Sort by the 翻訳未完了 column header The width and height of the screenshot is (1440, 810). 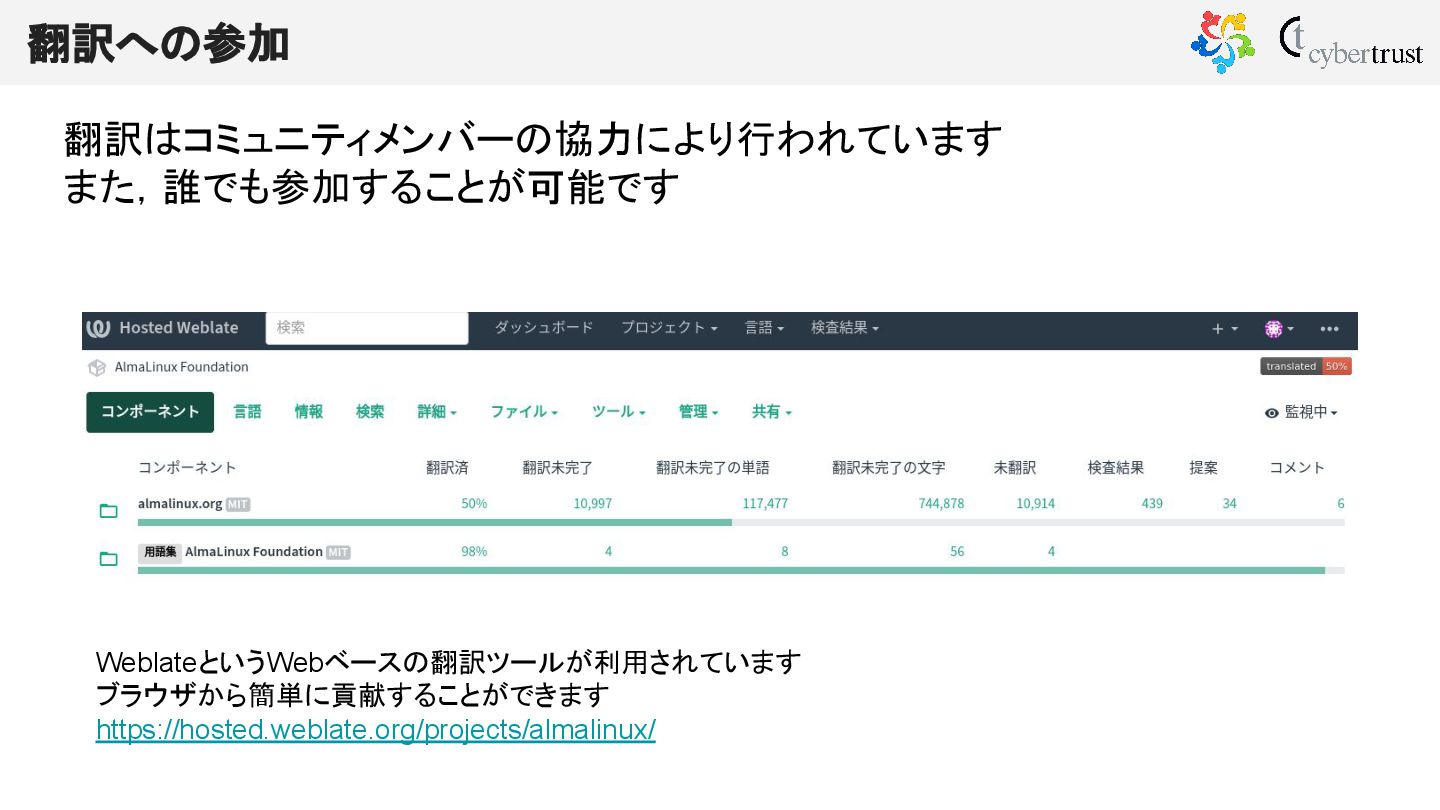[x=558, y=468]
